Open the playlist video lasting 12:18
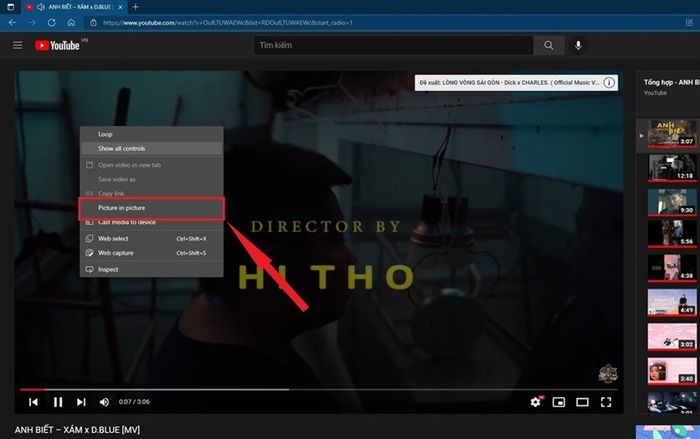Image resolution: width=700 pixels, height=439 pixels. pyautogui.click(x=672, y=167)
